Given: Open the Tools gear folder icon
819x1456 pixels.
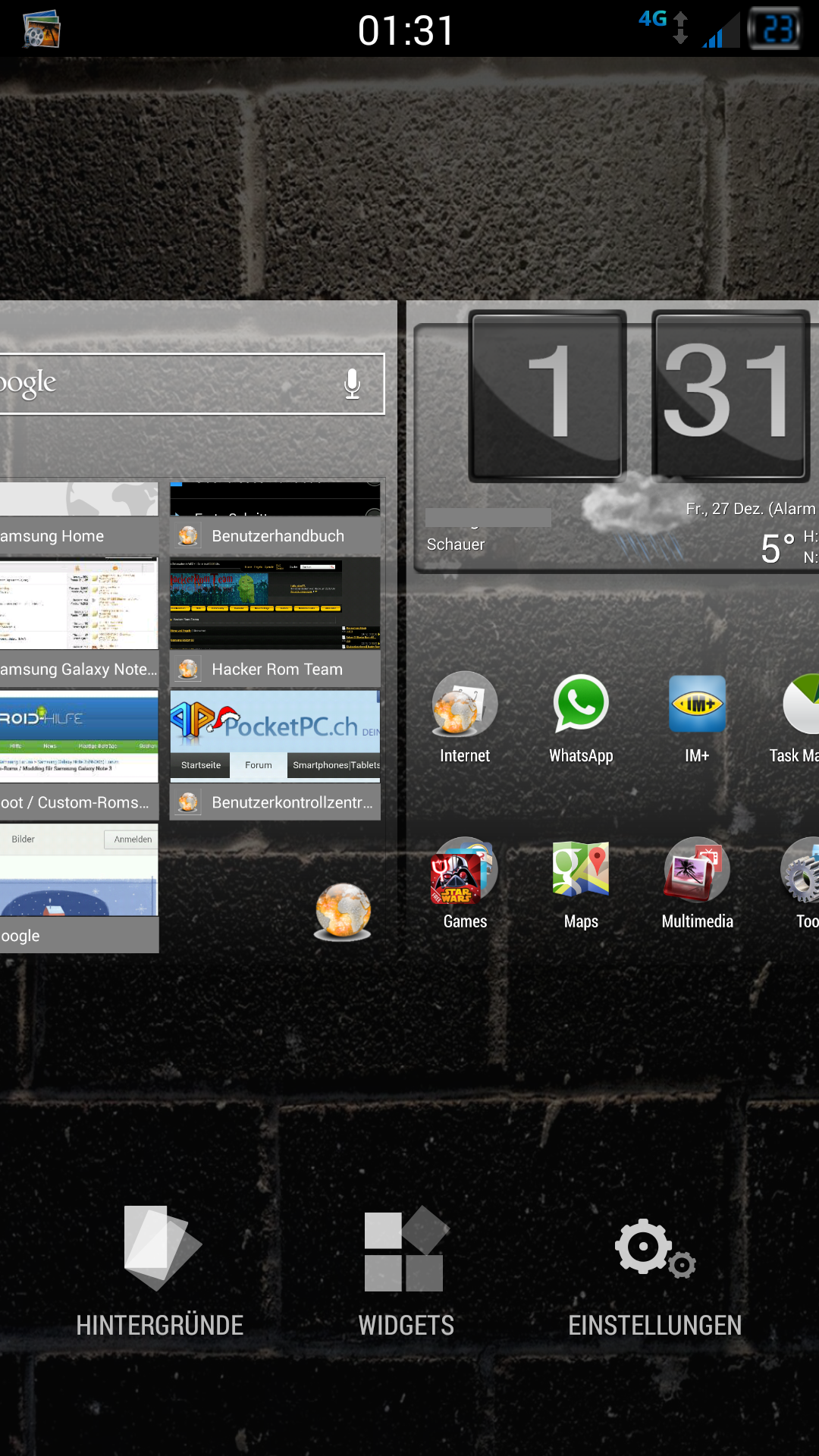Looking at the screenshot, I should [800, 871].
